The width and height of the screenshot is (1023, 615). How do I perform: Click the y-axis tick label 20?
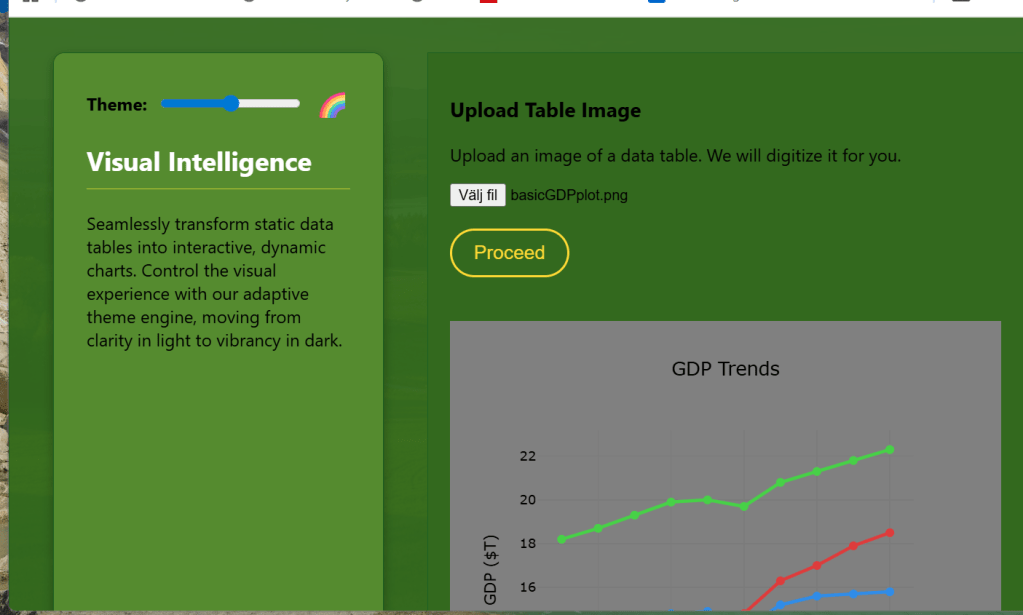pyautogui.click(x=528, y=500)
